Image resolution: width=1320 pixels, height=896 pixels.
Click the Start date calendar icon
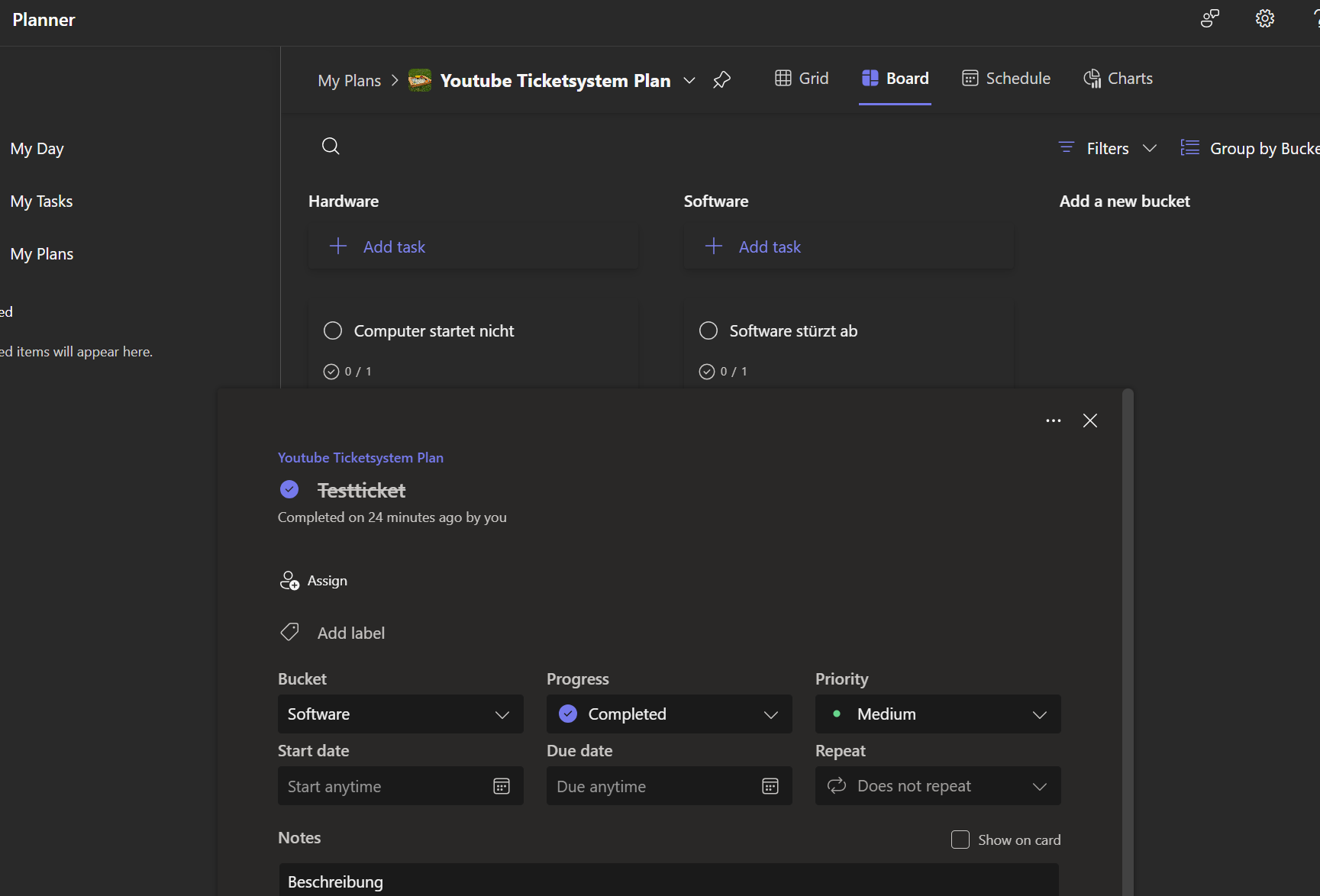(x=502, y=786)
